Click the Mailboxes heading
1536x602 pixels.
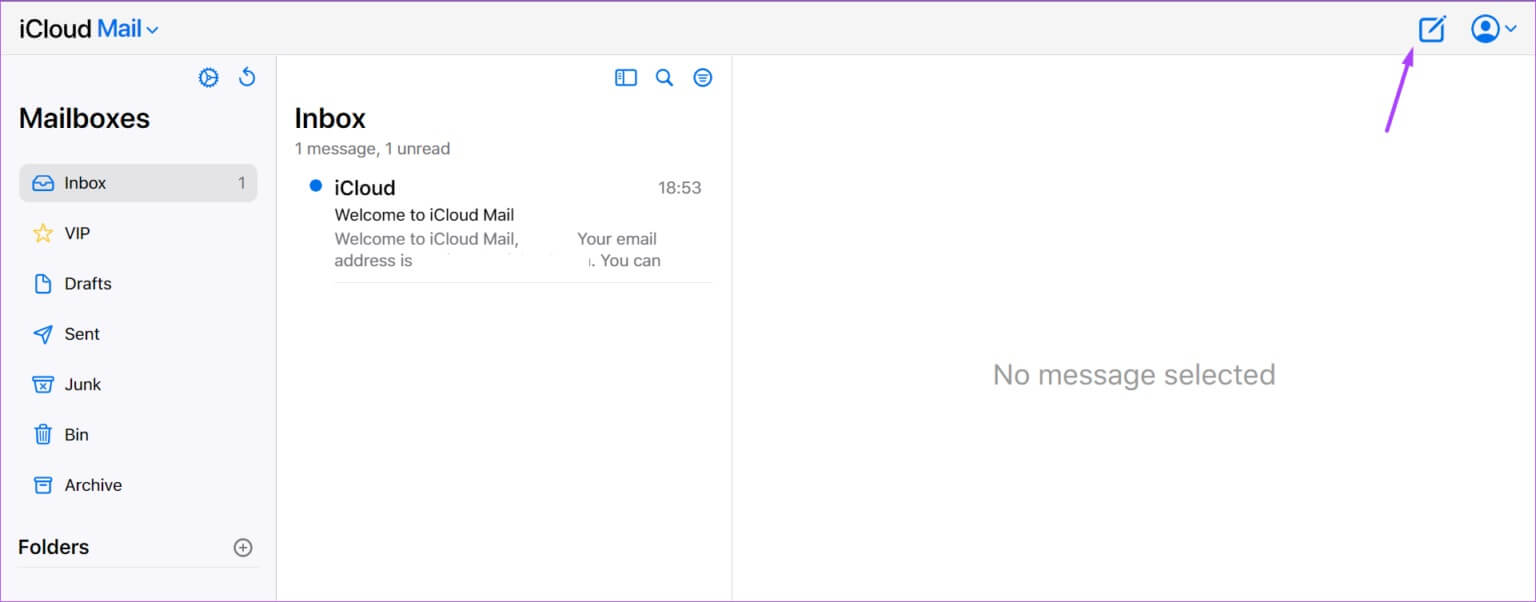click(x=84, y=118)
